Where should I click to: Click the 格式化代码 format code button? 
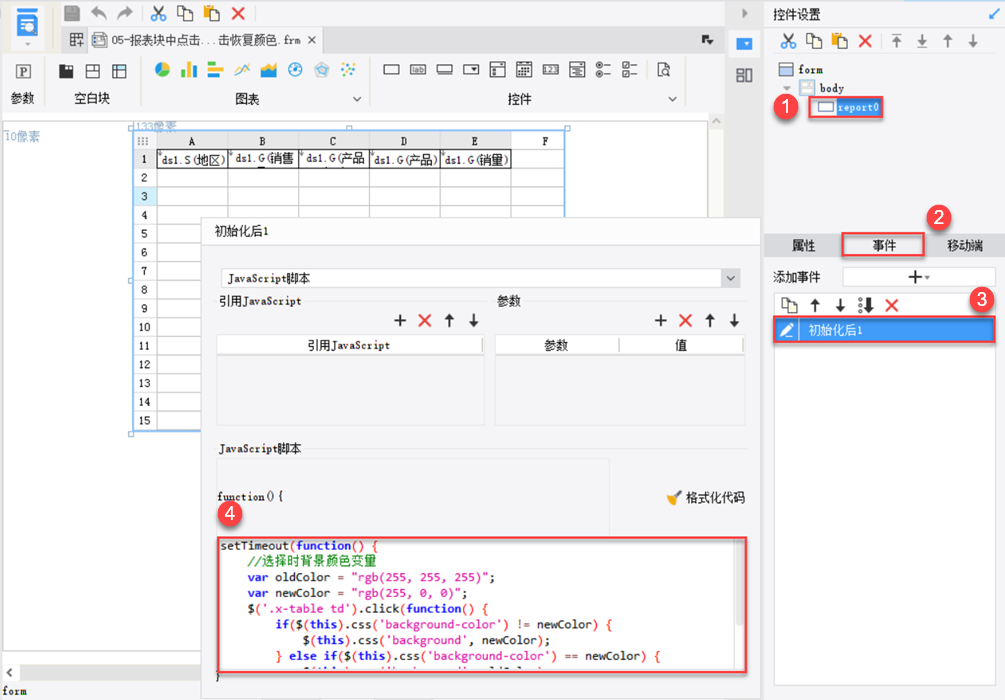point(706,498)
